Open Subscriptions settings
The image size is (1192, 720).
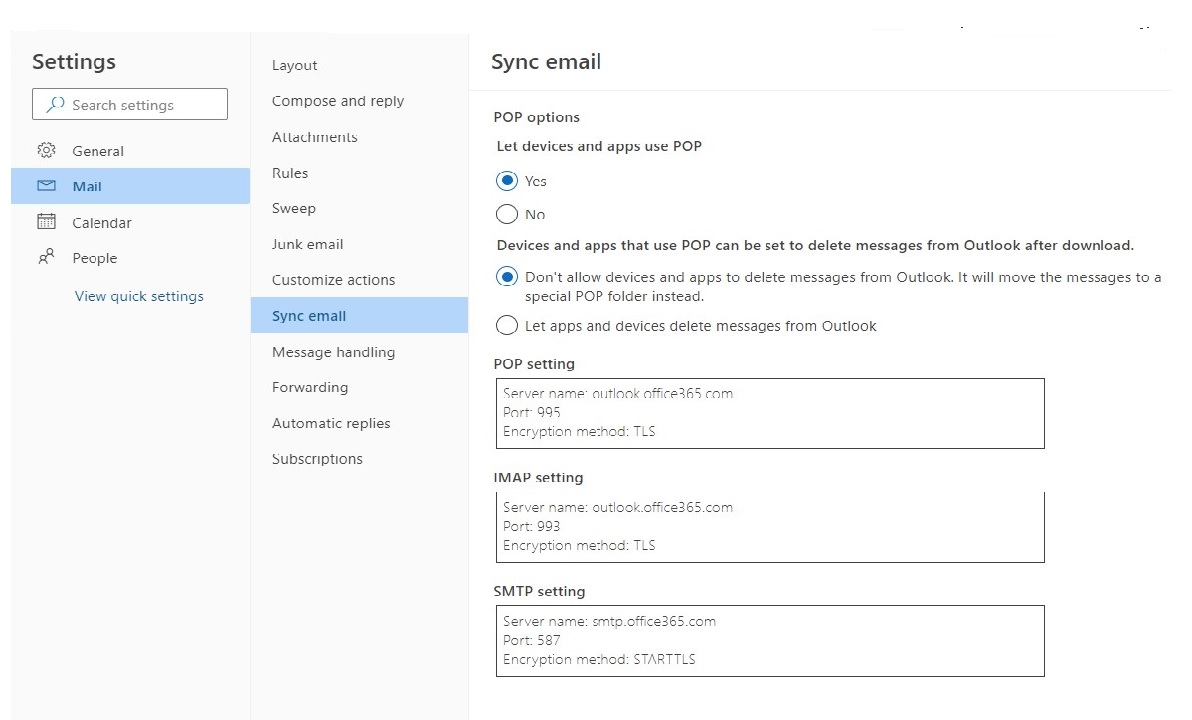tap(318, 459)
